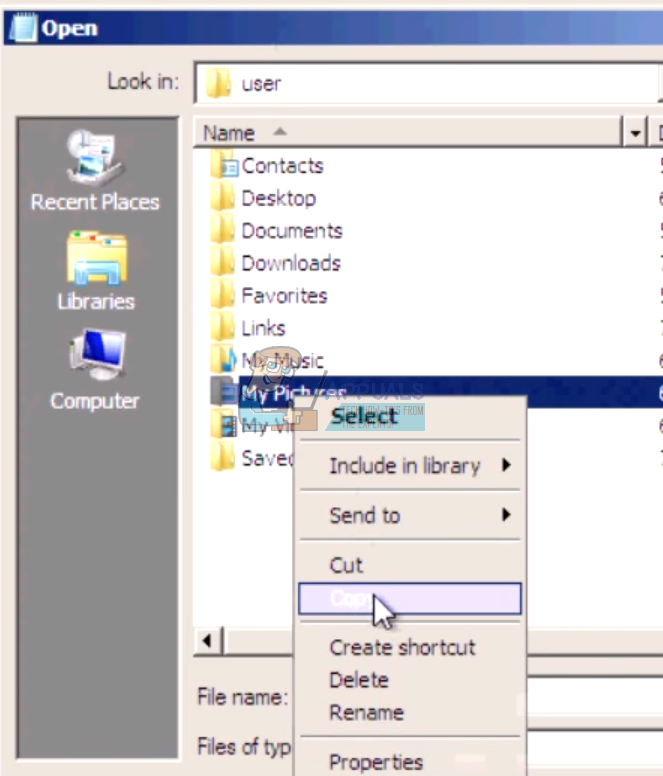Choose Rename in the context menu
The height and width of the screenshot is (776, 663).
pos(410,713)
